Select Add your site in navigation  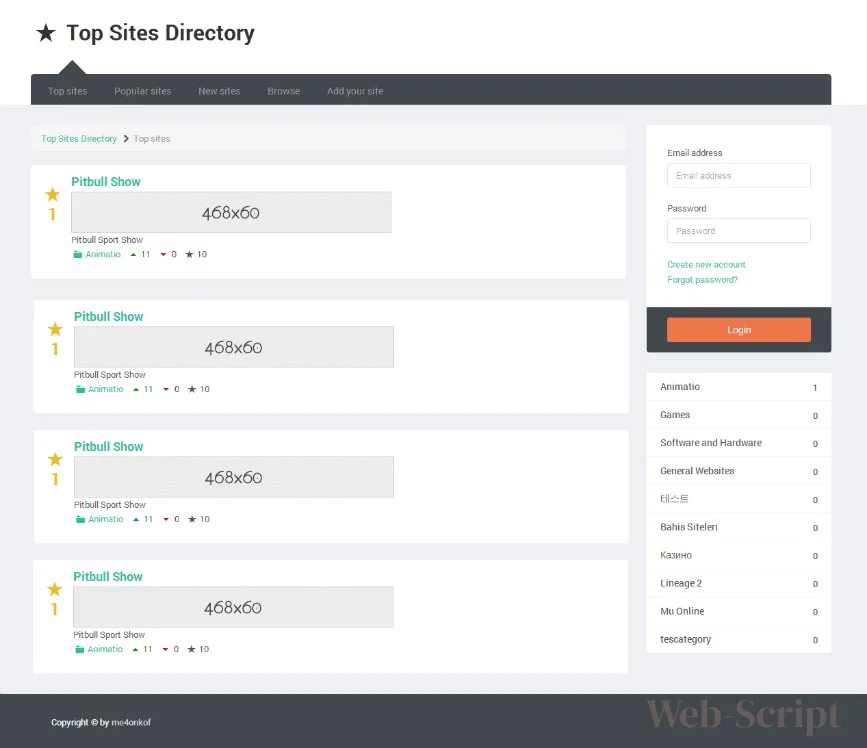pyautogui.click(x=355, y=91)
